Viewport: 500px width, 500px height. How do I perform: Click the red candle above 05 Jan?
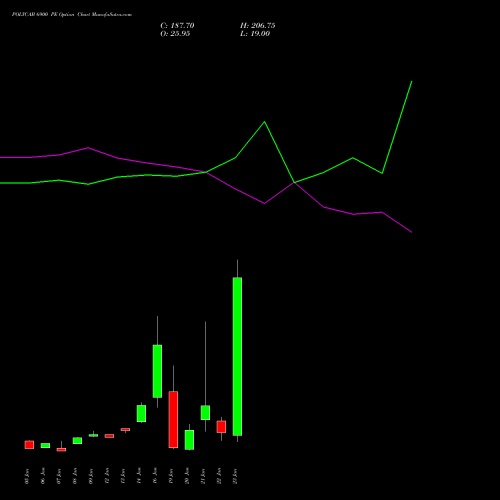coord(29,445)
